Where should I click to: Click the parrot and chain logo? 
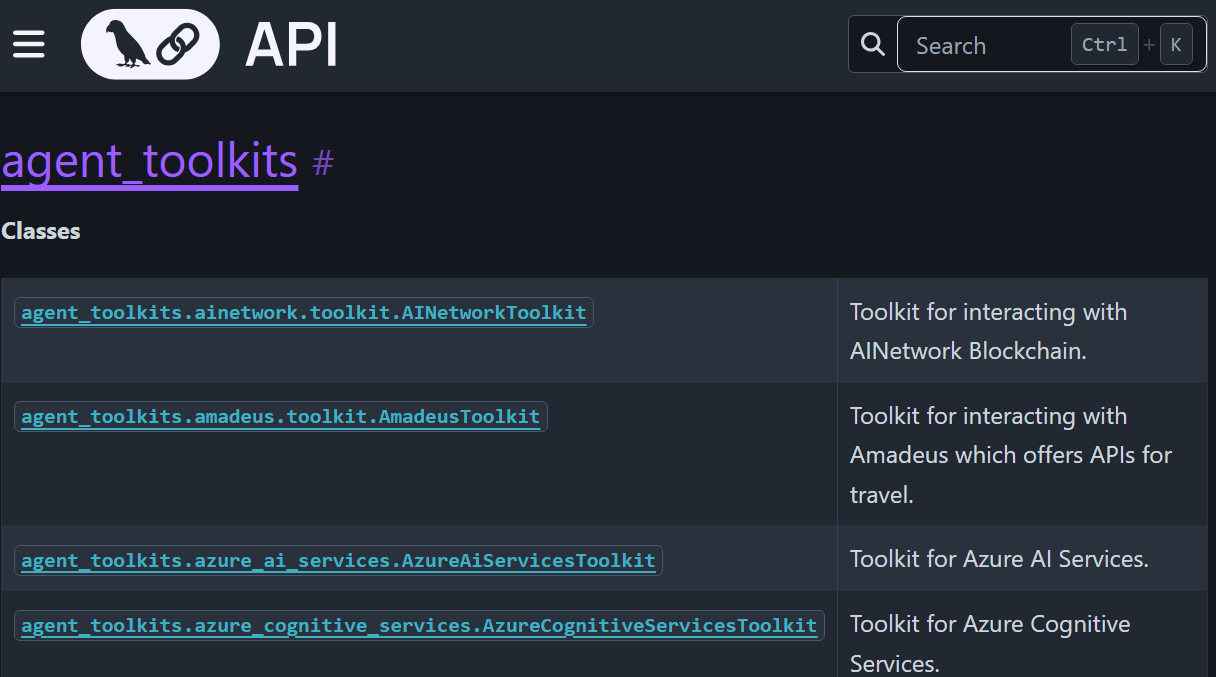(x=150, y=44)
